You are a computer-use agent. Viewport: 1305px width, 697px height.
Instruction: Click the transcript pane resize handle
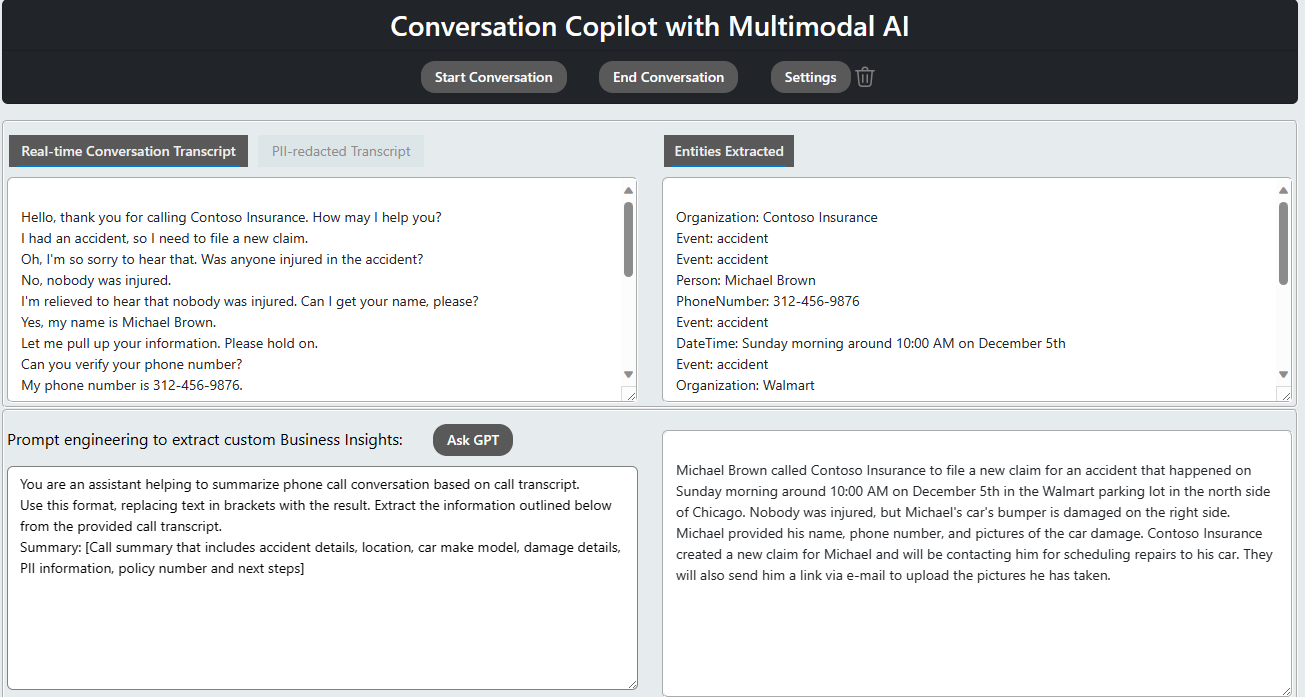629,394
